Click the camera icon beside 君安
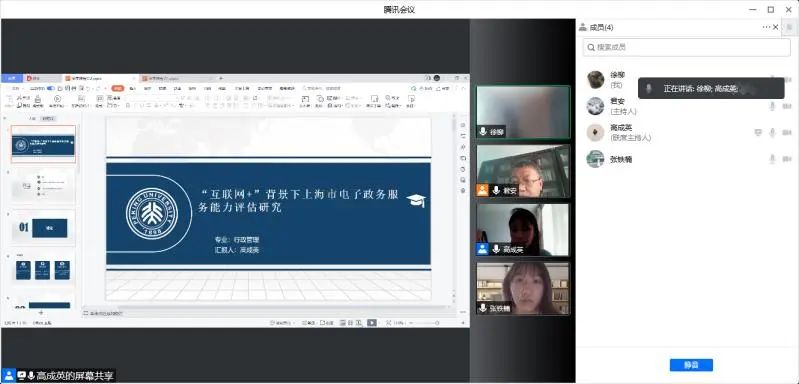 787,106
